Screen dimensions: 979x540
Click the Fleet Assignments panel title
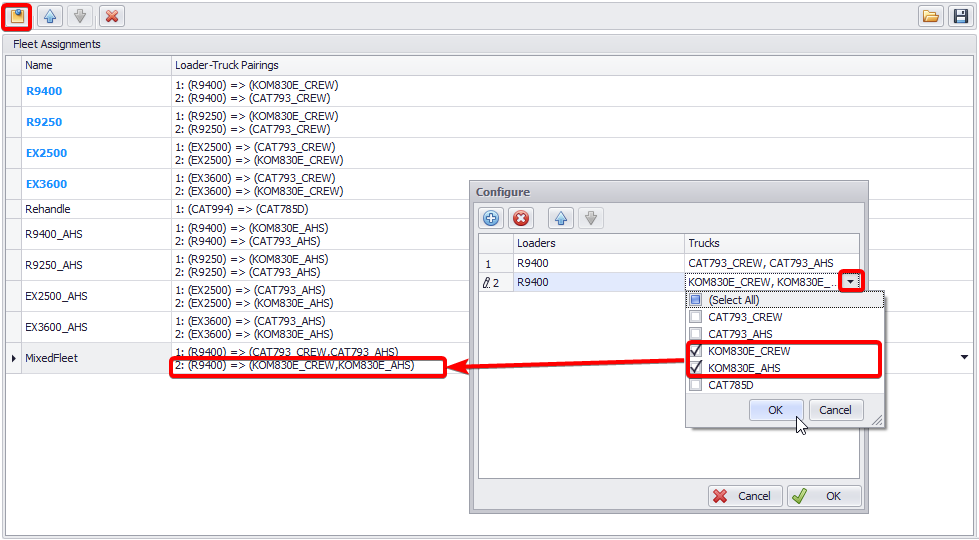pos(57,44)
